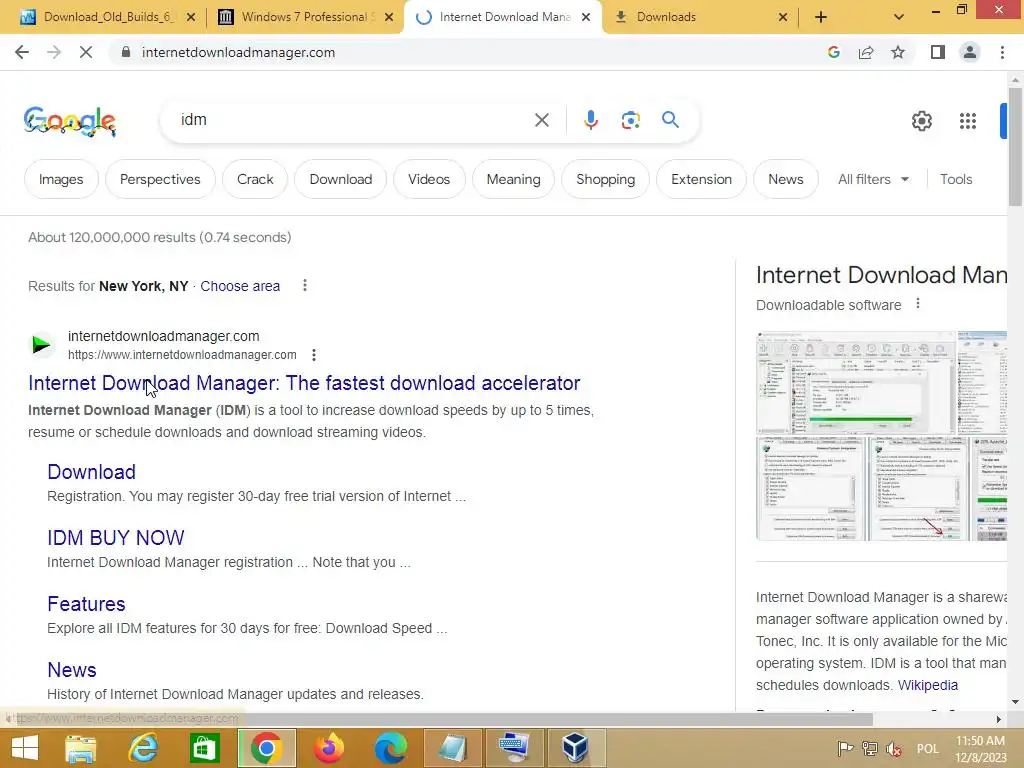Click the idm search input field

[353, 120]
